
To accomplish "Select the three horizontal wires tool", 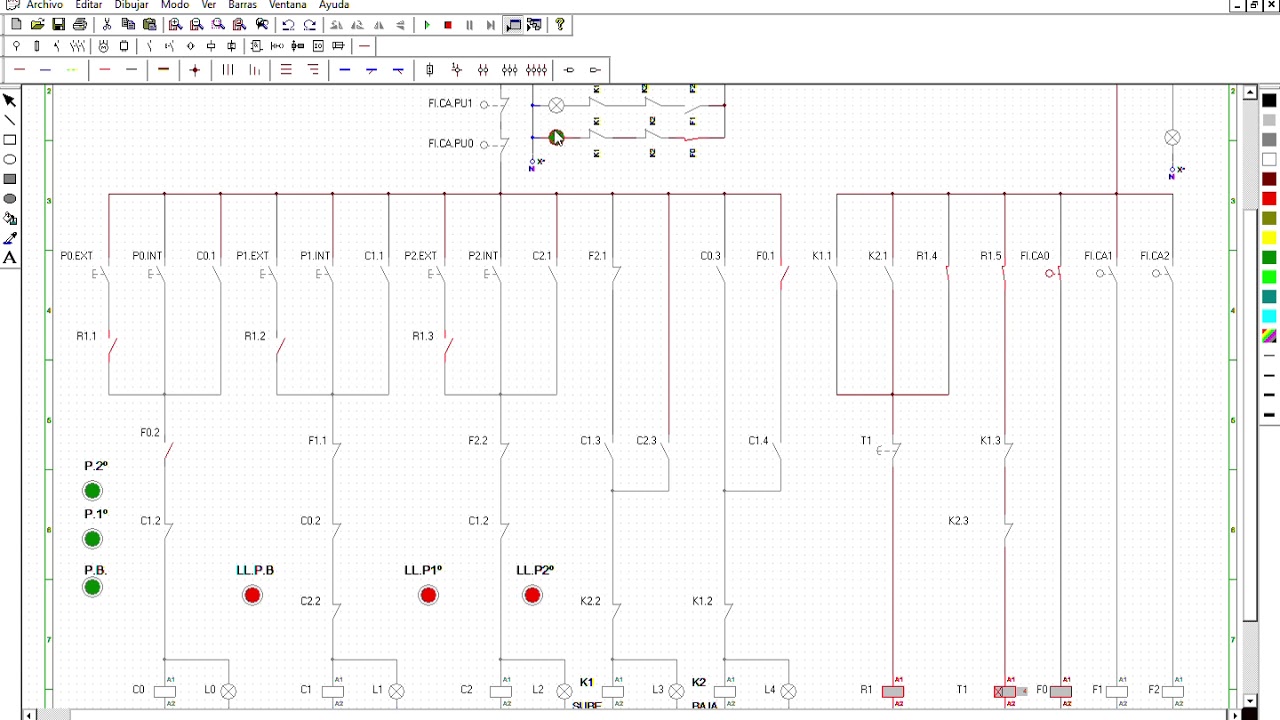I will coord(286,70).
